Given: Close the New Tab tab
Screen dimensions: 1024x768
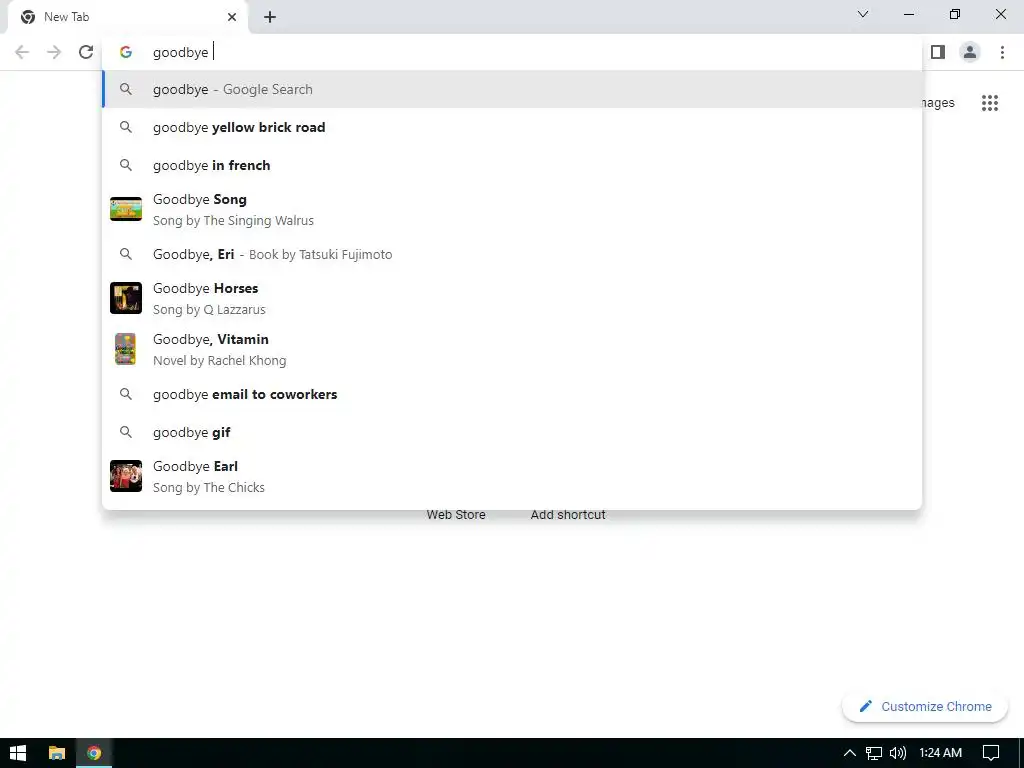Looking at the screenshot, I should pos(232,17).
